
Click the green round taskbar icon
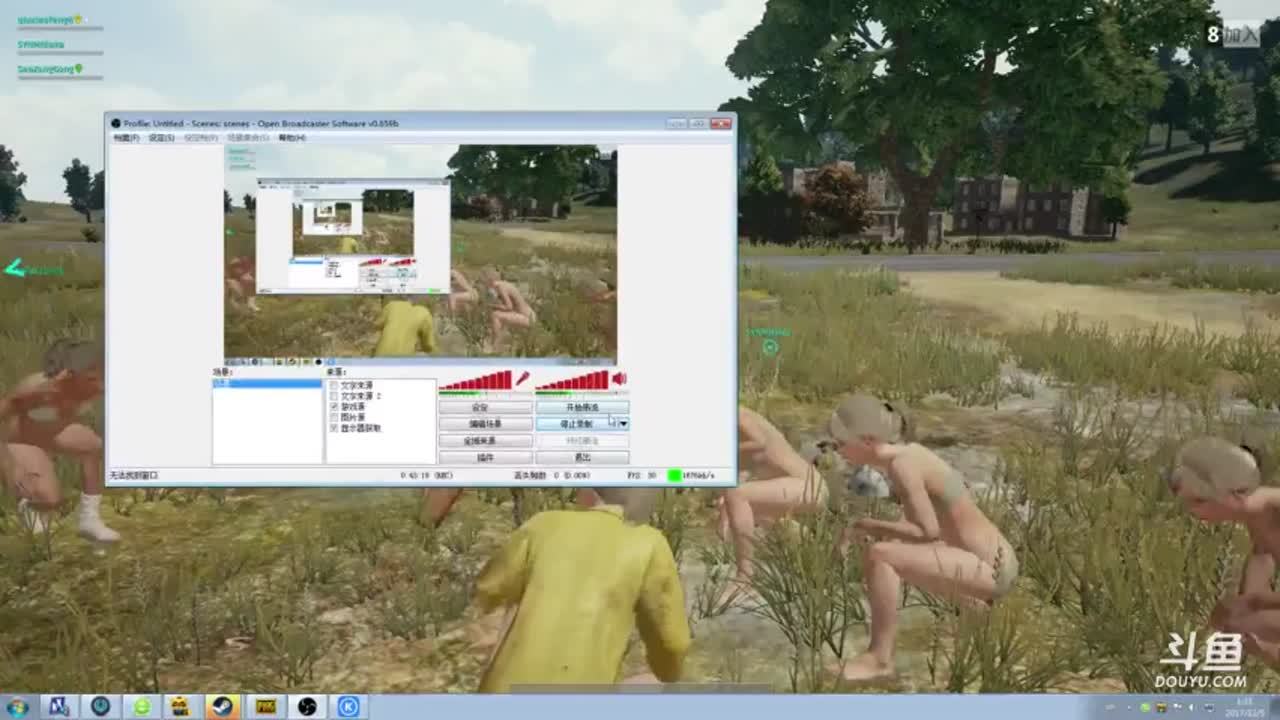[142, 706]
